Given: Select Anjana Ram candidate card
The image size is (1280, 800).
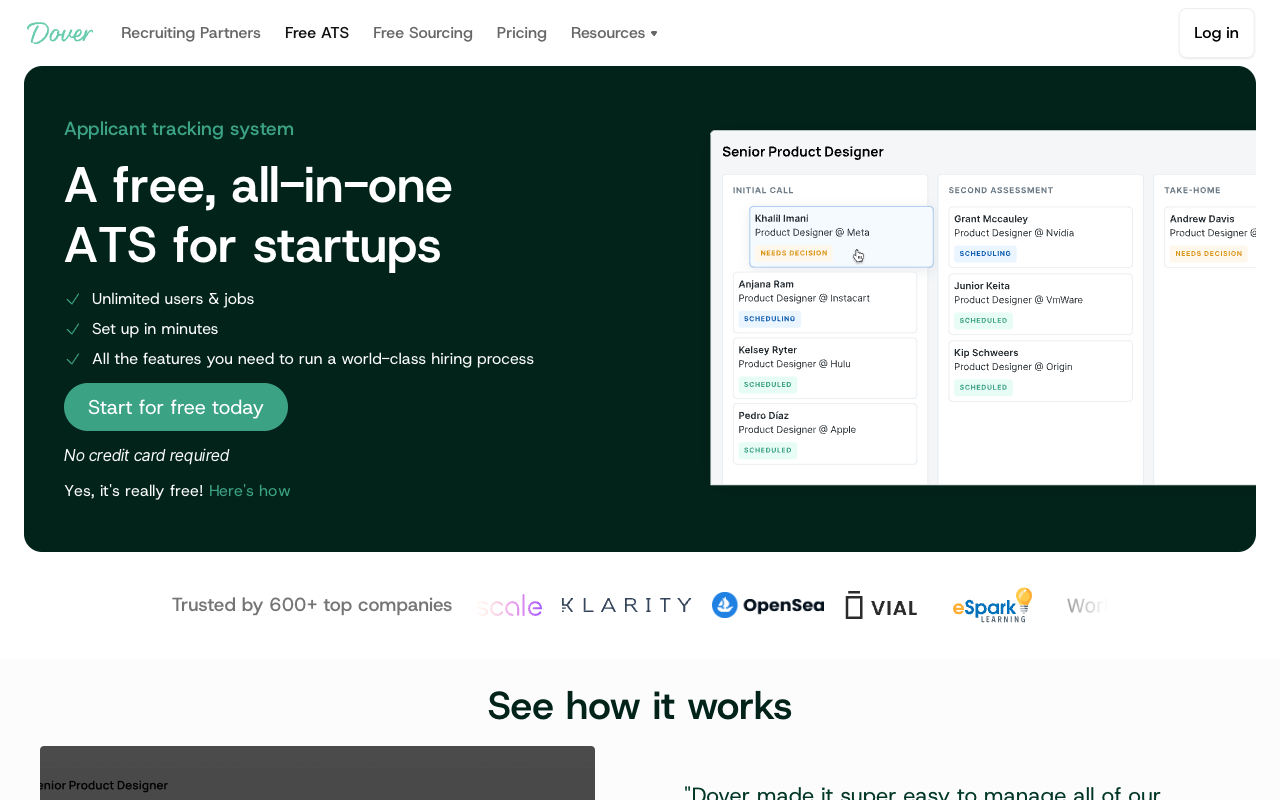Looking at the screenshot, I should 825,302.
